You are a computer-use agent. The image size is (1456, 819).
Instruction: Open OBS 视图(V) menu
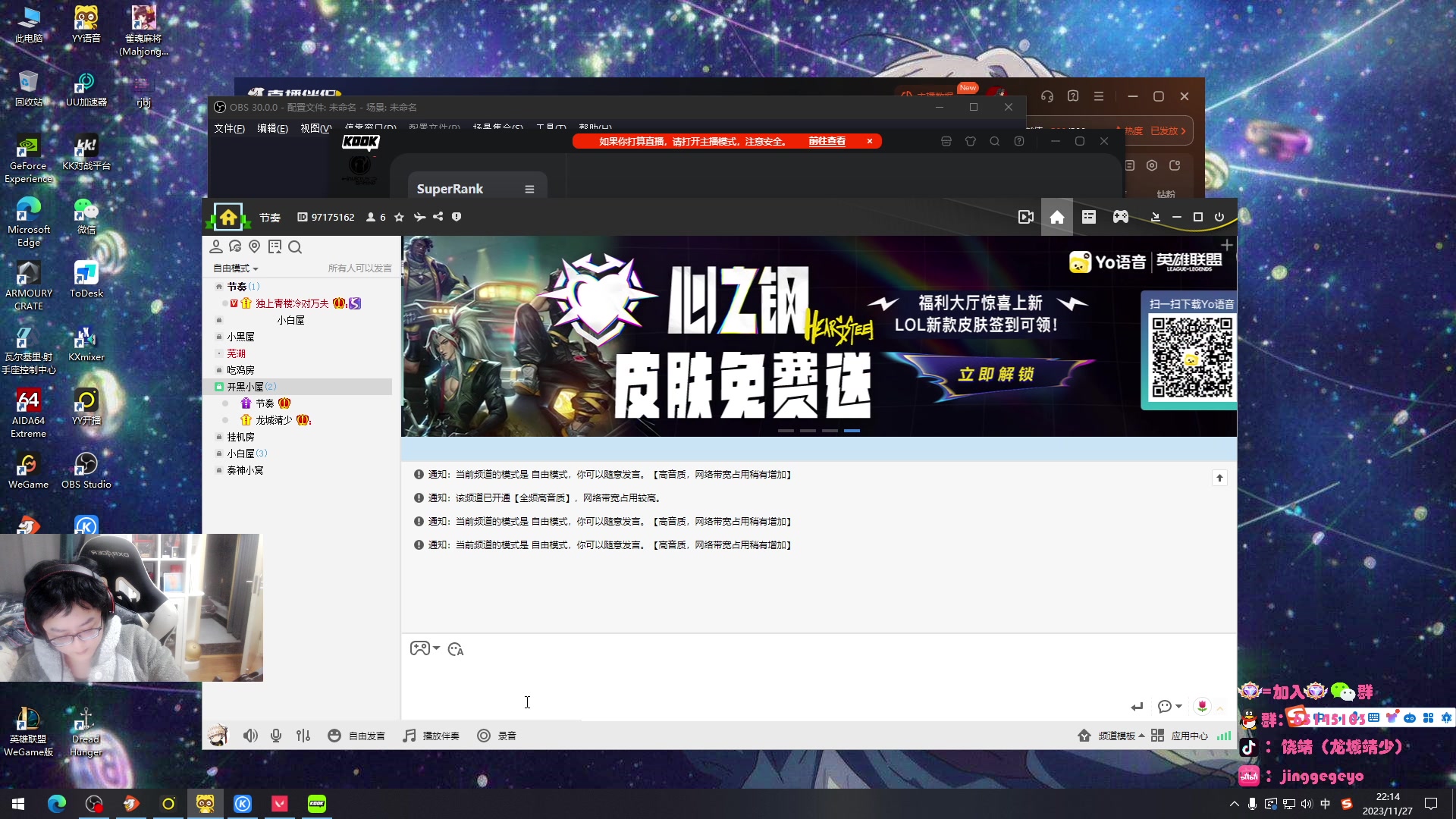(x=315, y=128)
